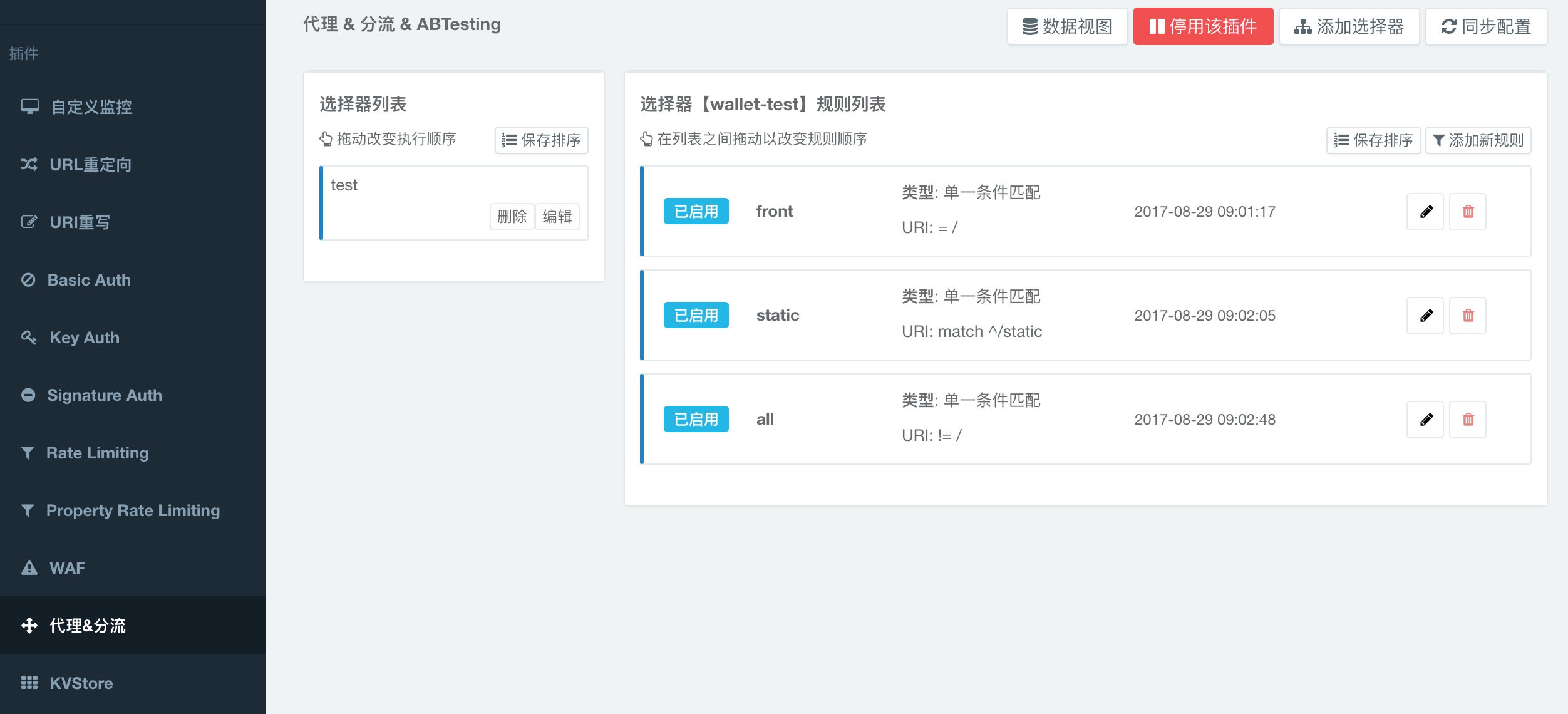Click the 插件 sidebar section label

(x=24, y=54)
